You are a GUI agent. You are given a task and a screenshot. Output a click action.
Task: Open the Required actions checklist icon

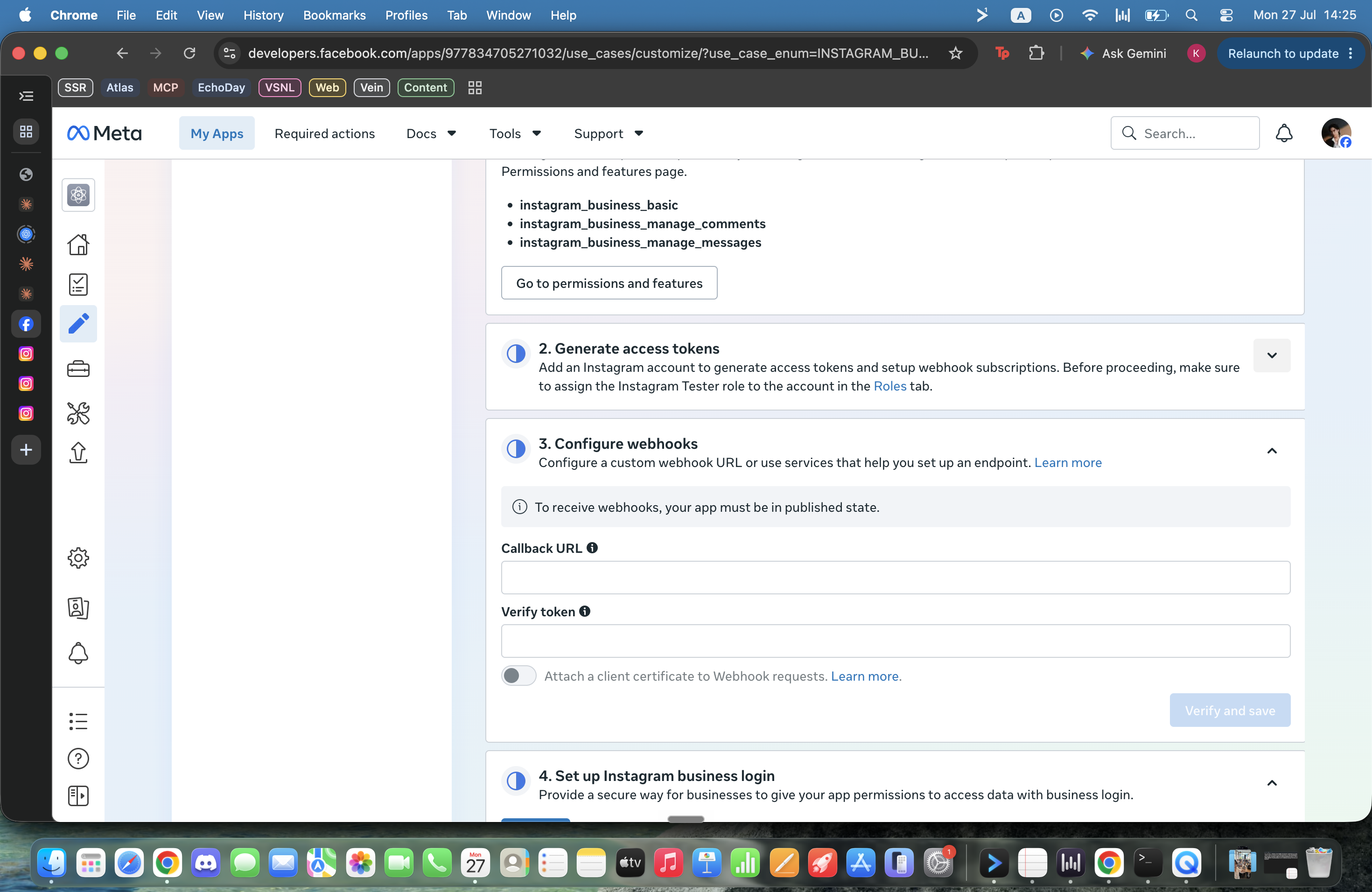click(78, 284)
